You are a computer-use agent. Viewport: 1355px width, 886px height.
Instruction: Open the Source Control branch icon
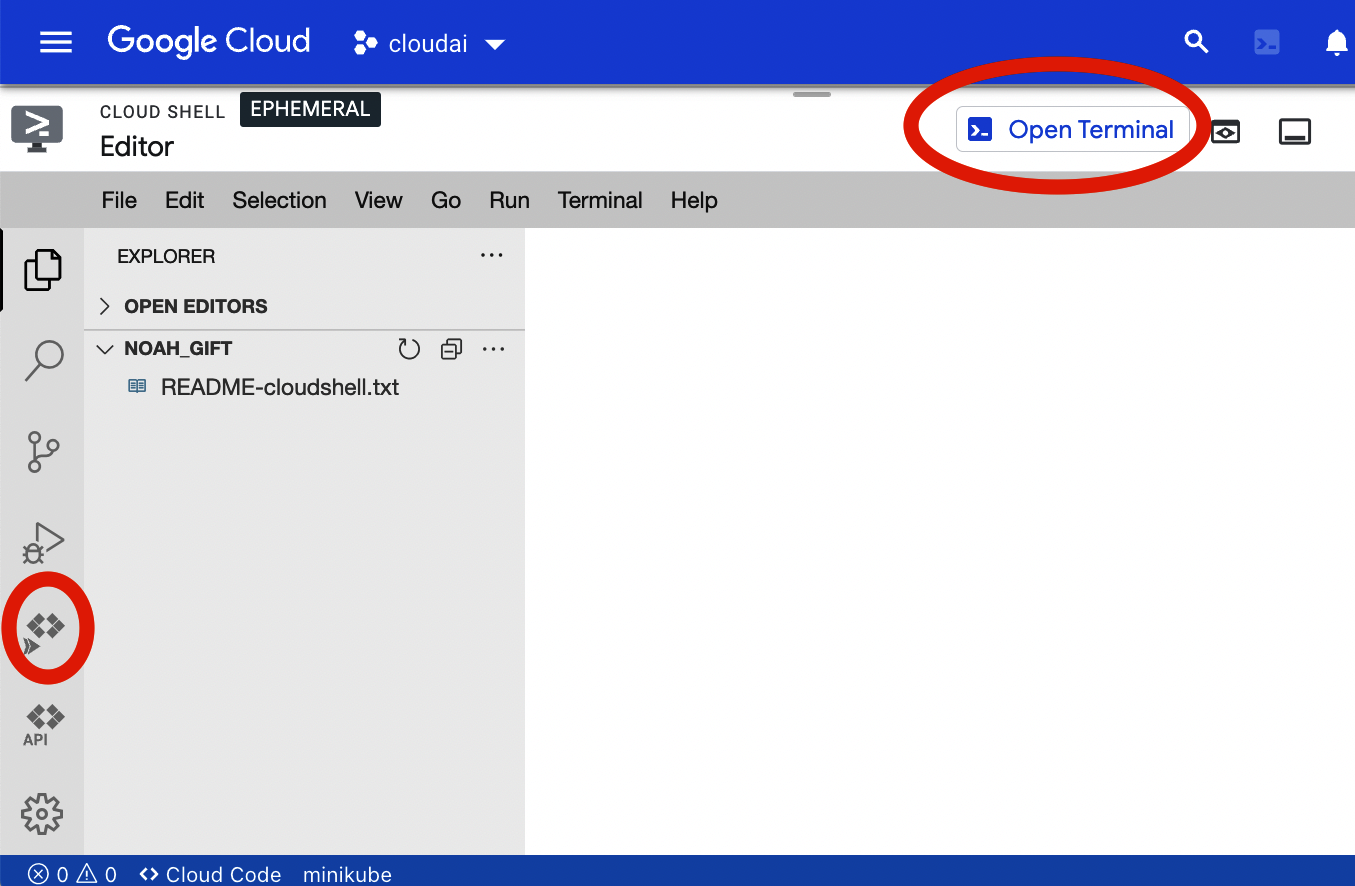click(43, 452)
